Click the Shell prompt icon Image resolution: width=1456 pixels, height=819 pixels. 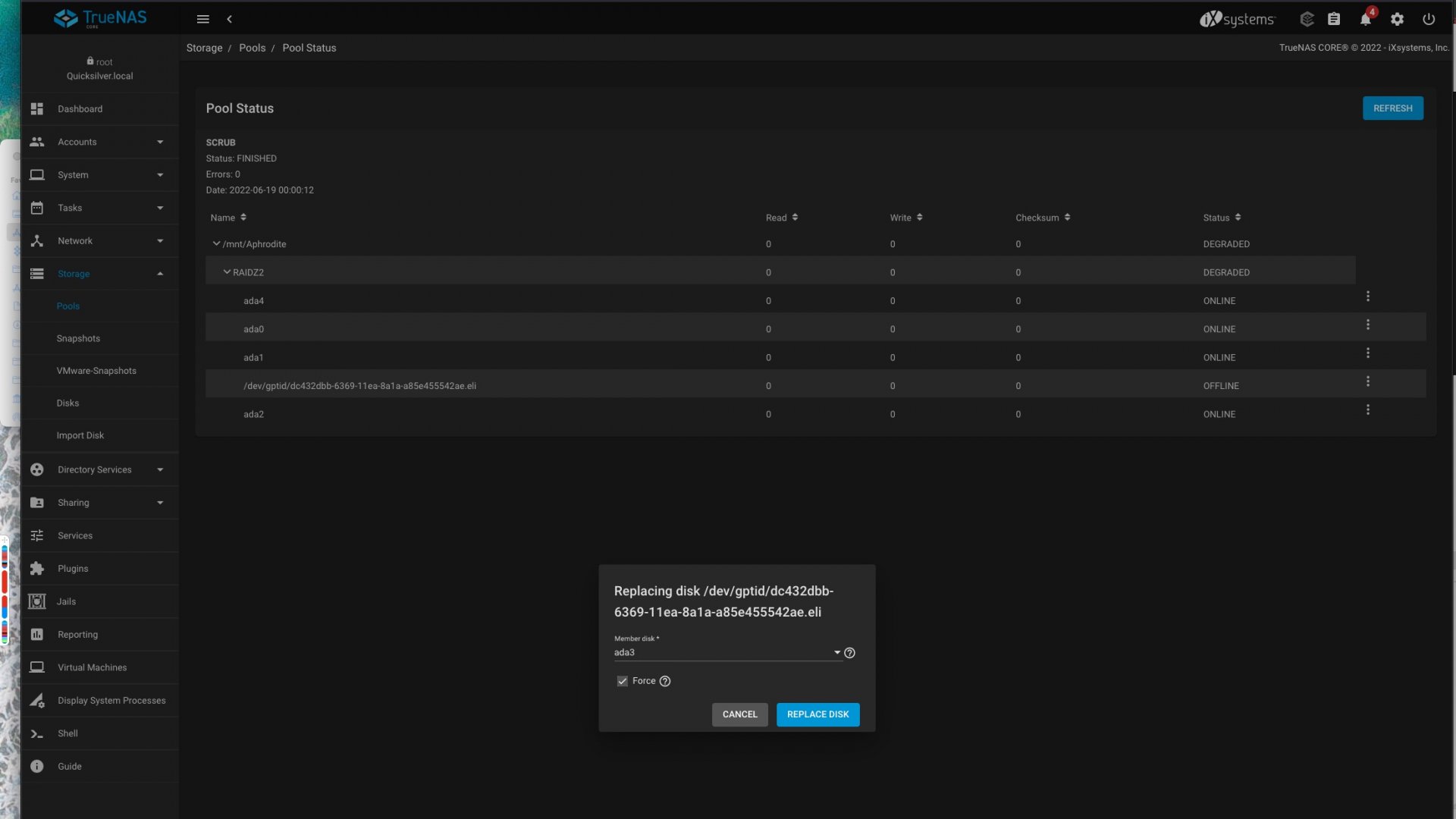pos(36,734)
